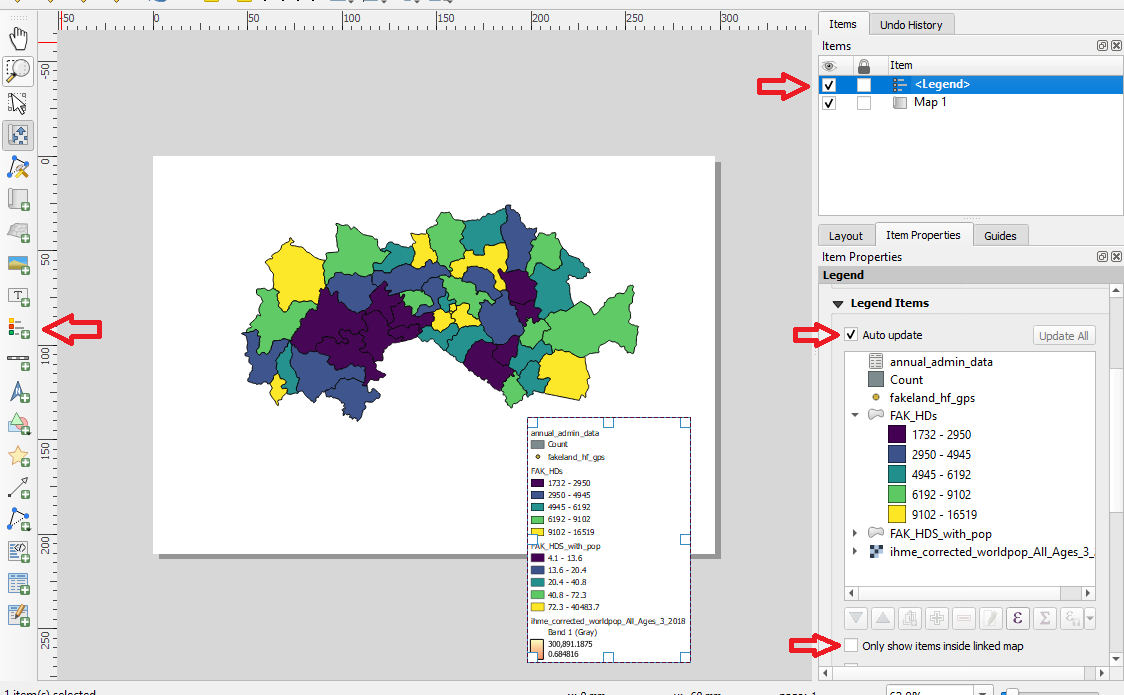The width and height of the screenshot is (1124, 695).
Task: Click the choropleth map on the canvas
Action: click(x=439, y=312)
